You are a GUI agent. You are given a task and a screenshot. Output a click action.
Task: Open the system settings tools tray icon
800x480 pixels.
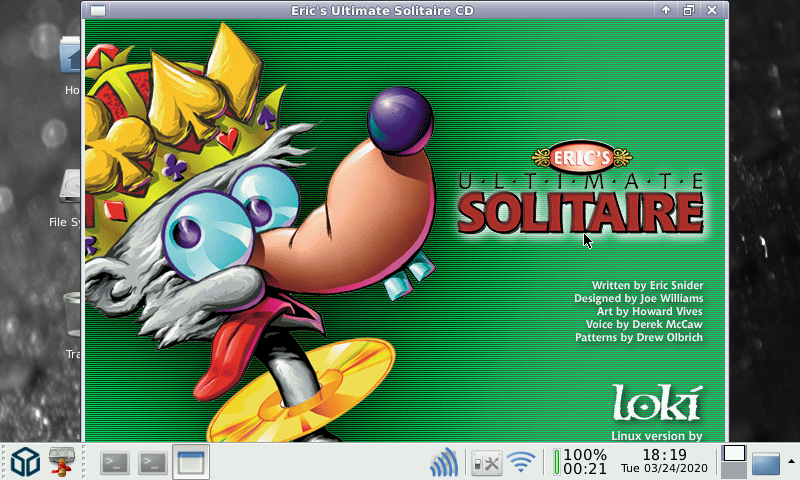tap(486, 463)
